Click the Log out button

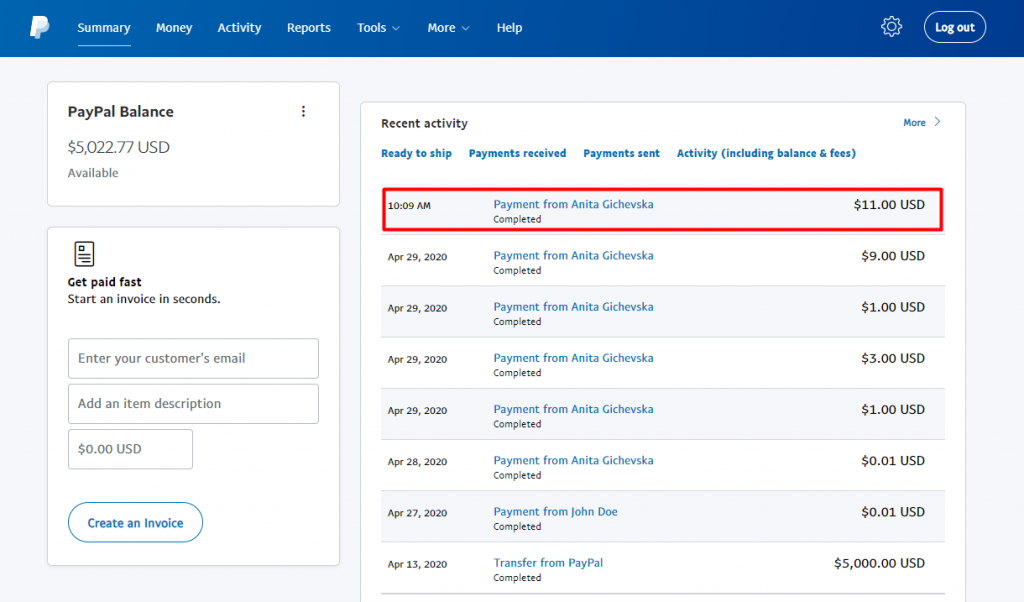[955, 27]
